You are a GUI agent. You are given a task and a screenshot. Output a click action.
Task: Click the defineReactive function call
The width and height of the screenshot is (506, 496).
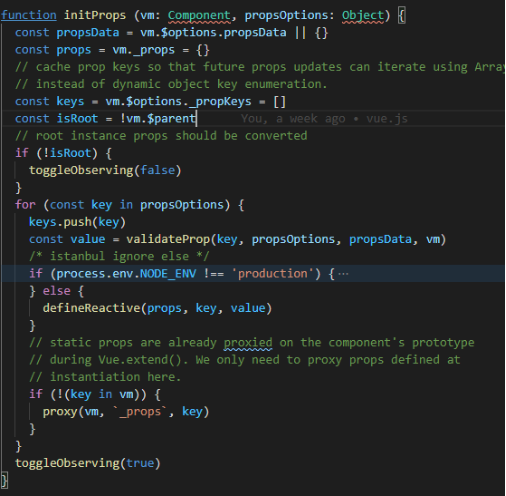coord(91,308)
